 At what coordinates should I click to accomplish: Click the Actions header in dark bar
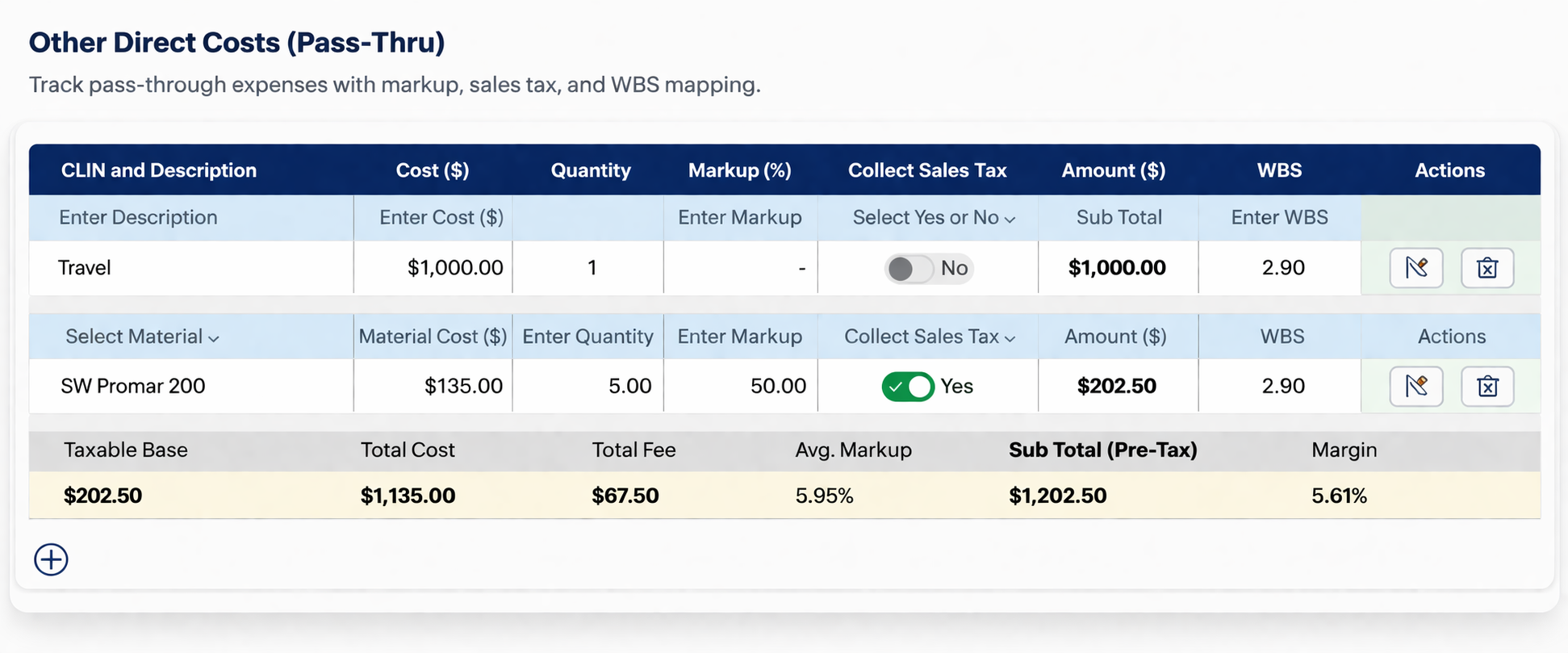pyautogui.click(x=1449, y=170)
